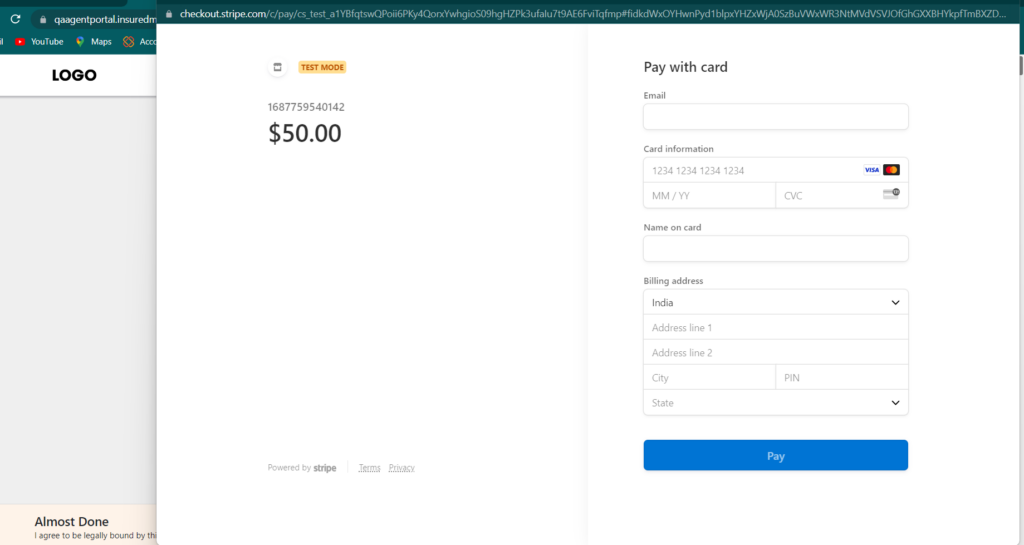Click the City field
The image size is (1024, 545).
(x=708, y=378)
